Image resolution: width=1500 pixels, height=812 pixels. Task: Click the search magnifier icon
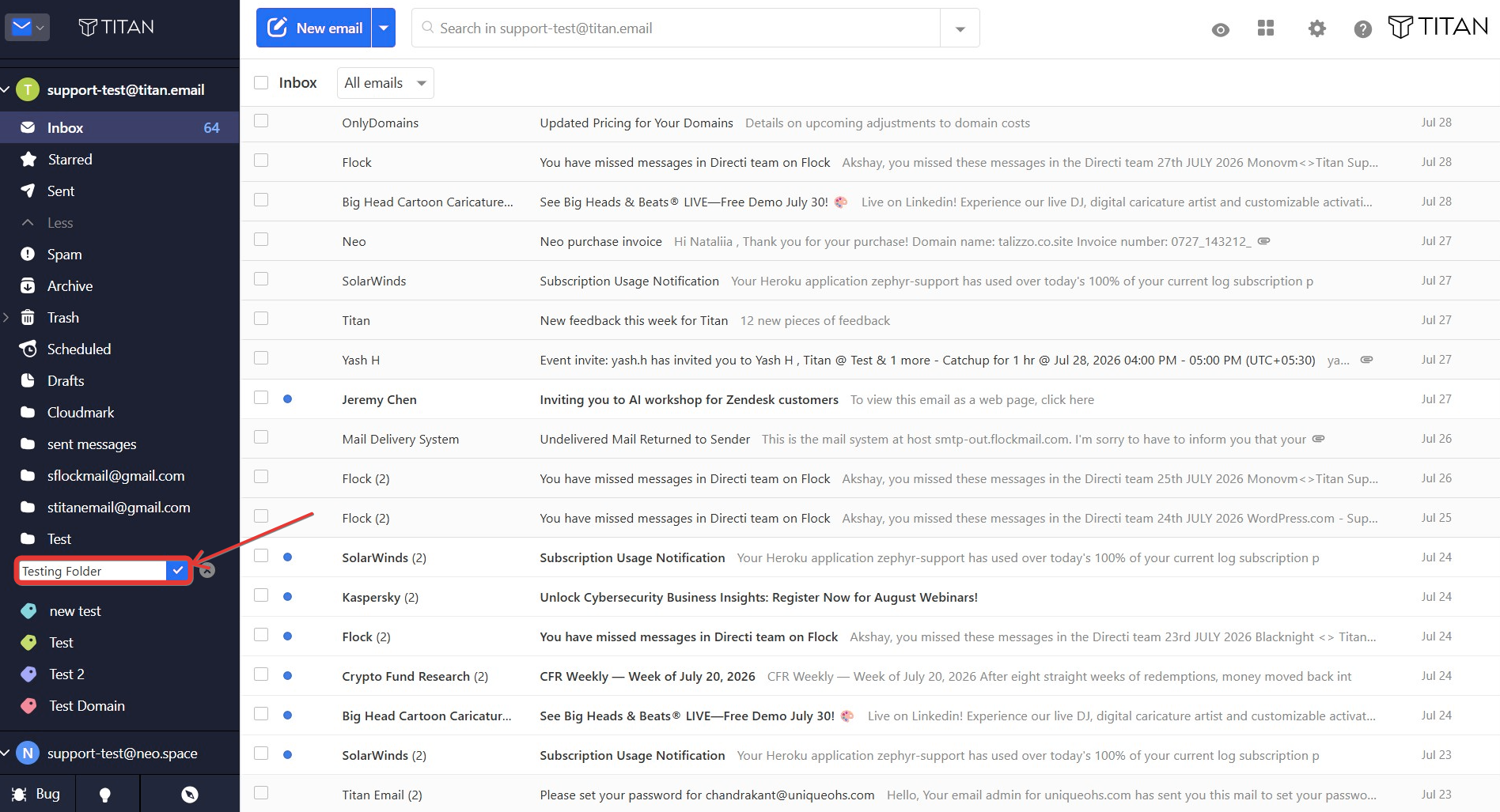coord(427,28)
